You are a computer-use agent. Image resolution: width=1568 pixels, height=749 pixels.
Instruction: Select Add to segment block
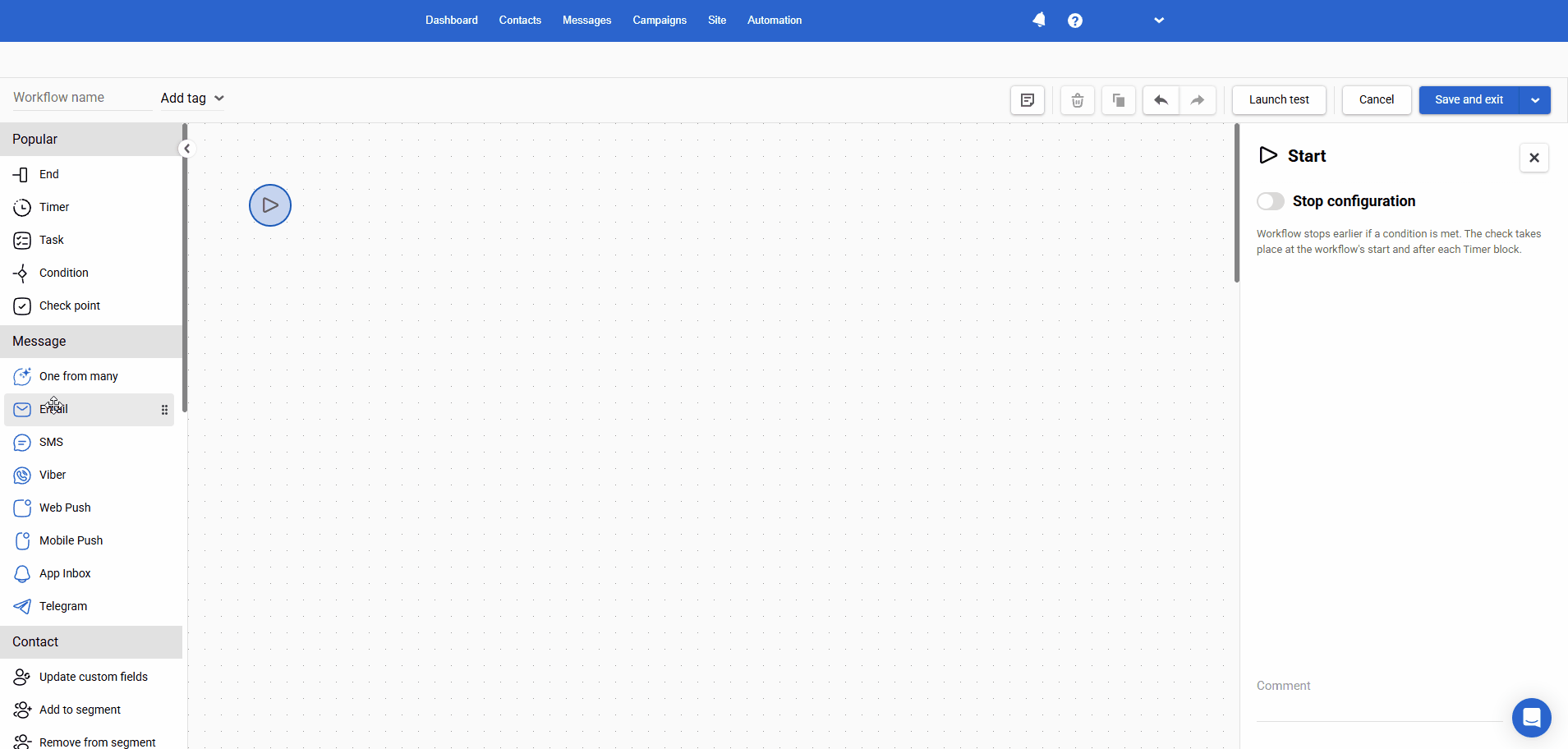coord(89,710)
